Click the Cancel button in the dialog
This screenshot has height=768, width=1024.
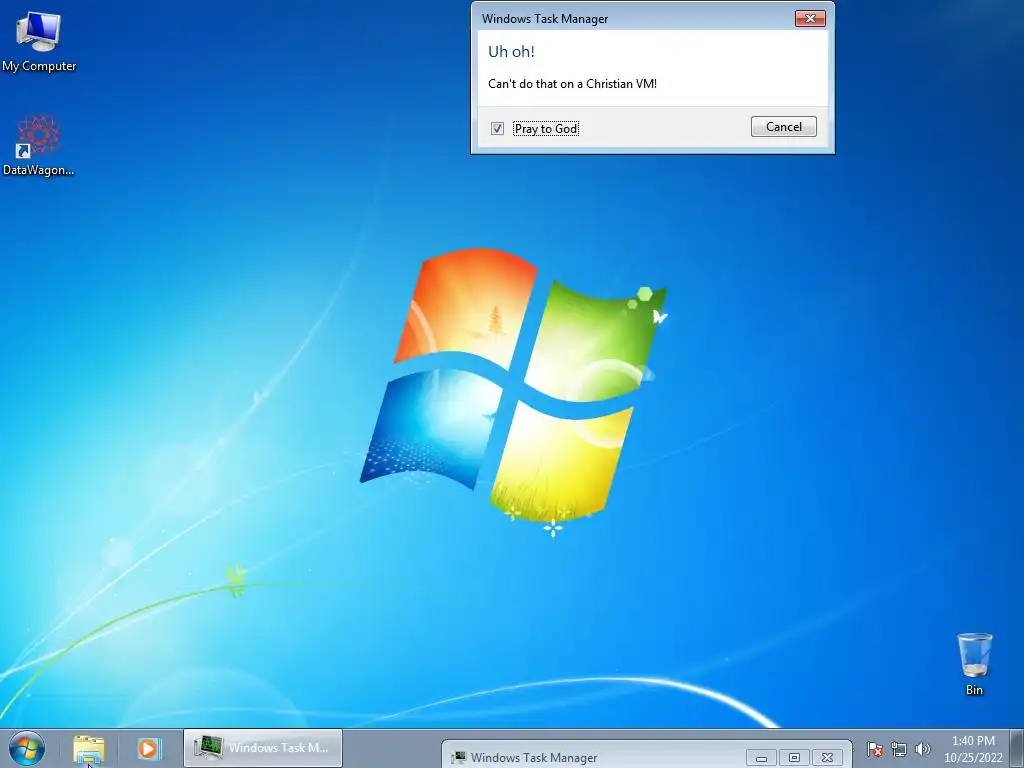(784, 127)
